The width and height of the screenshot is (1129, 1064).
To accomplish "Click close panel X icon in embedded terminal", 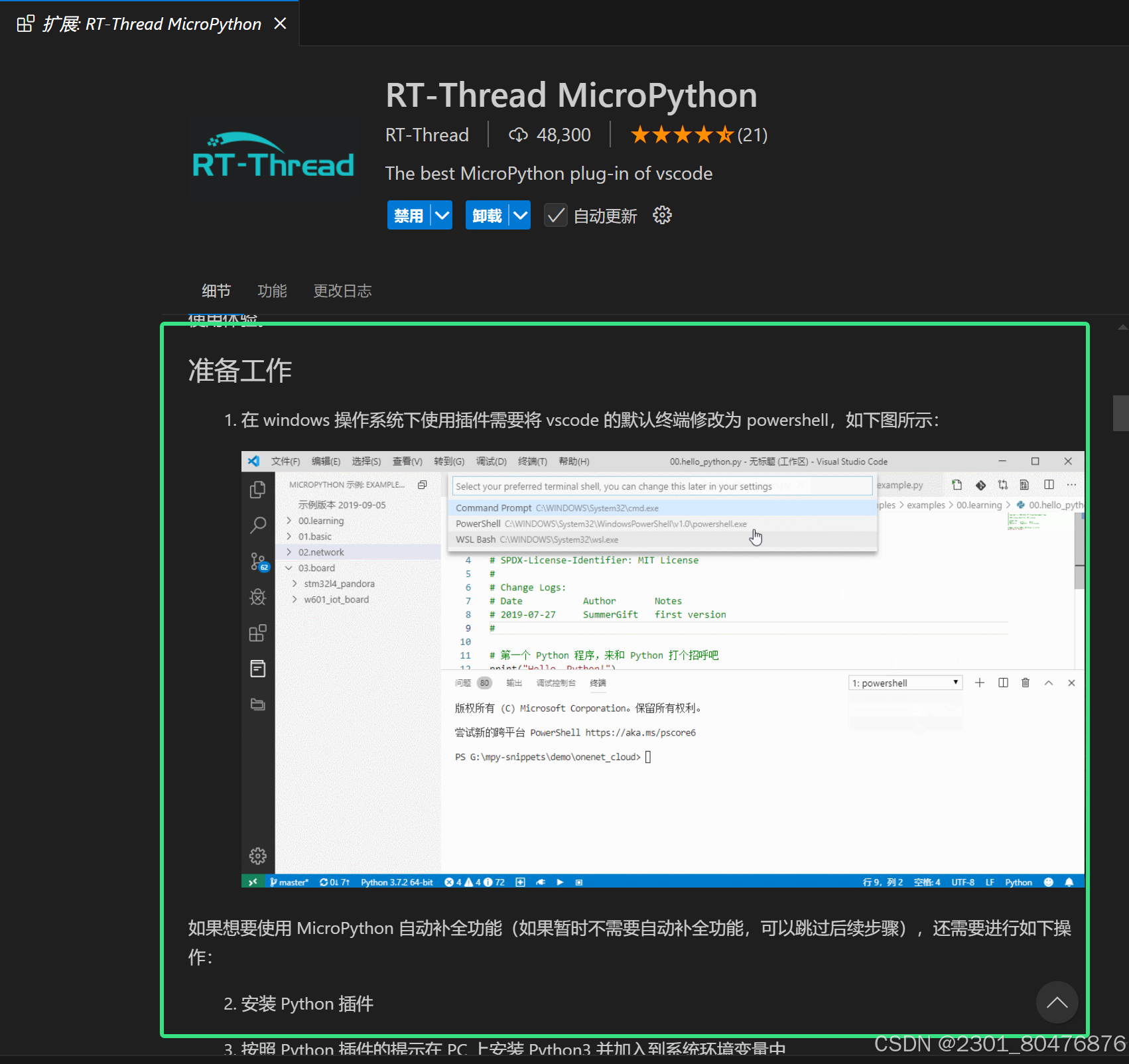I will (1071, 683).
